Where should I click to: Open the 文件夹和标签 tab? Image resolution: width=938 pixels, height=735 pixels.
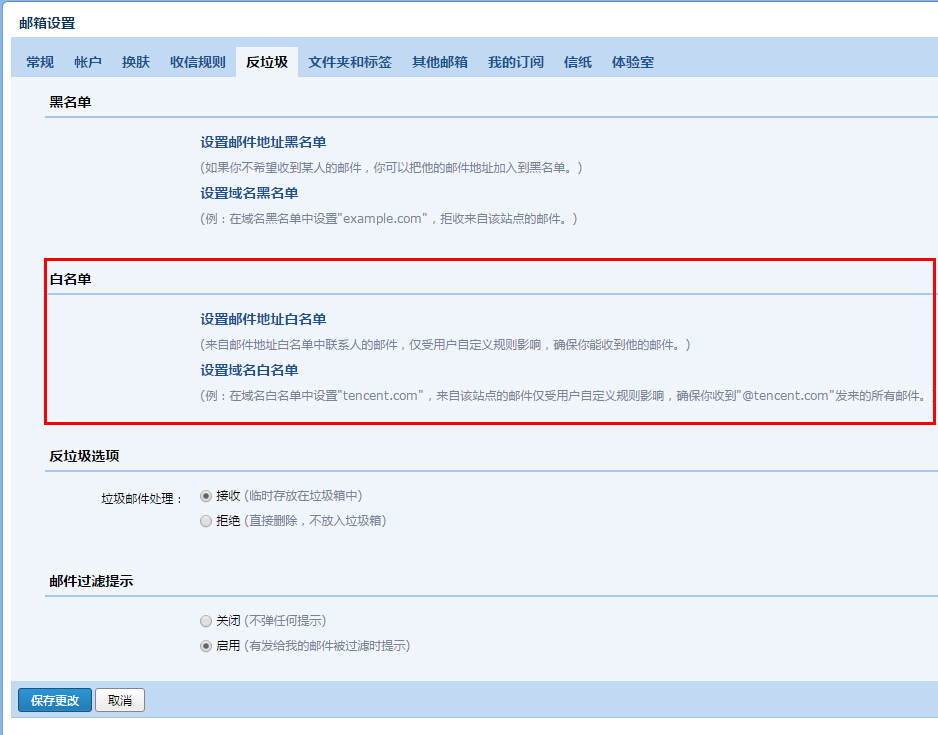coord(350,62)
